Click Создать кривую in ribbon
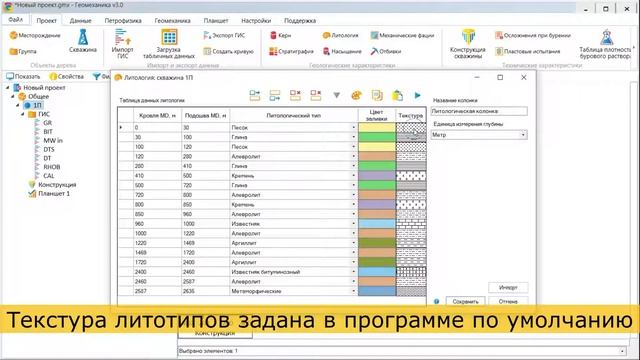Viewport: 640px width, 360px height. pos(228,51)
